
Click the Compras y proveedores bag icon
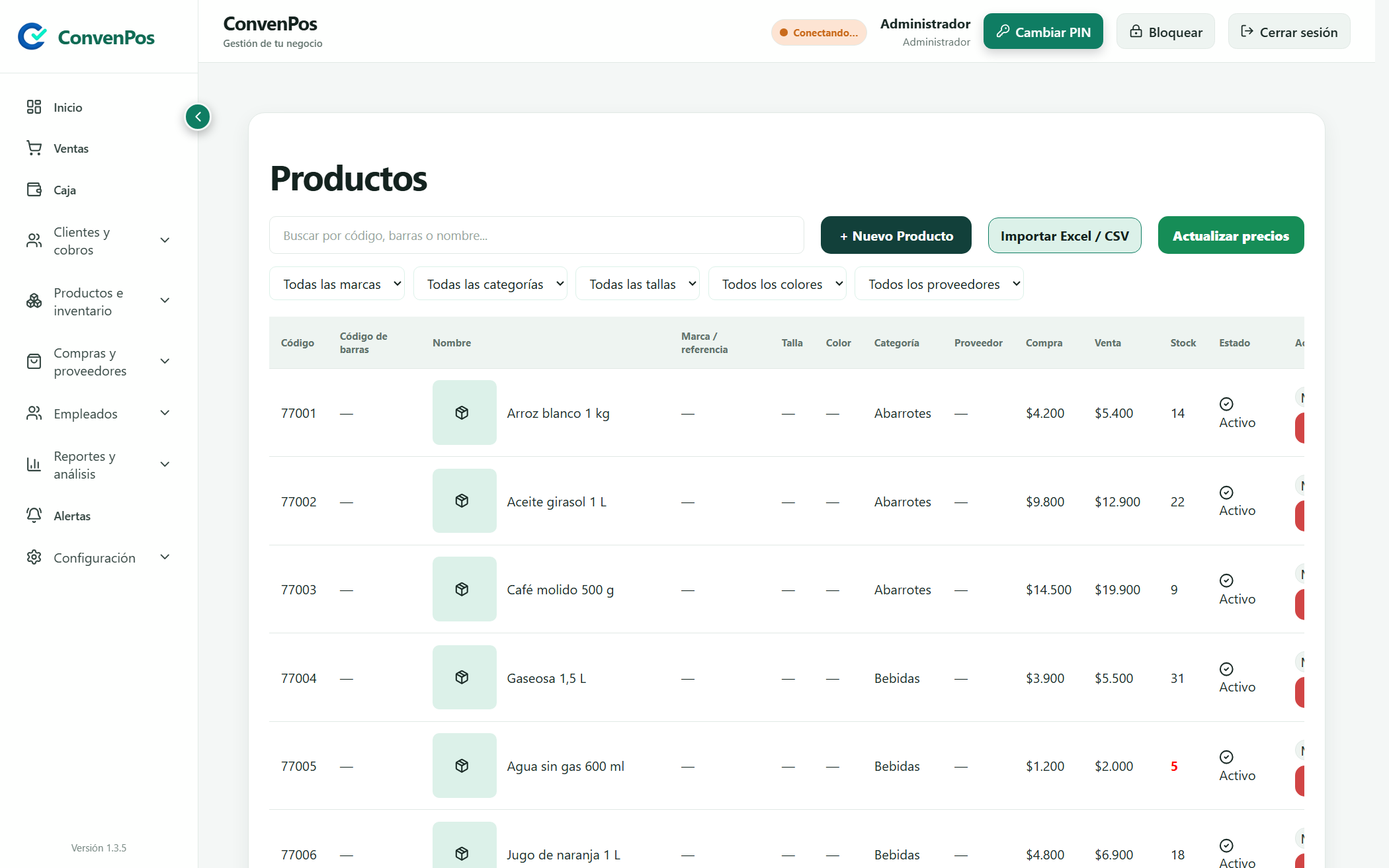coord(34,362)
